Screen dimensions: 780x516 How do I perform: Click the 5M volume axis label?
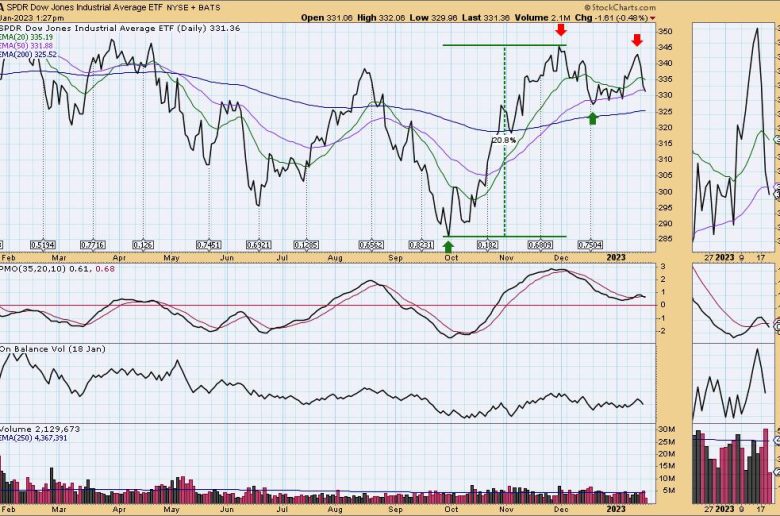(x=669, y=490)
